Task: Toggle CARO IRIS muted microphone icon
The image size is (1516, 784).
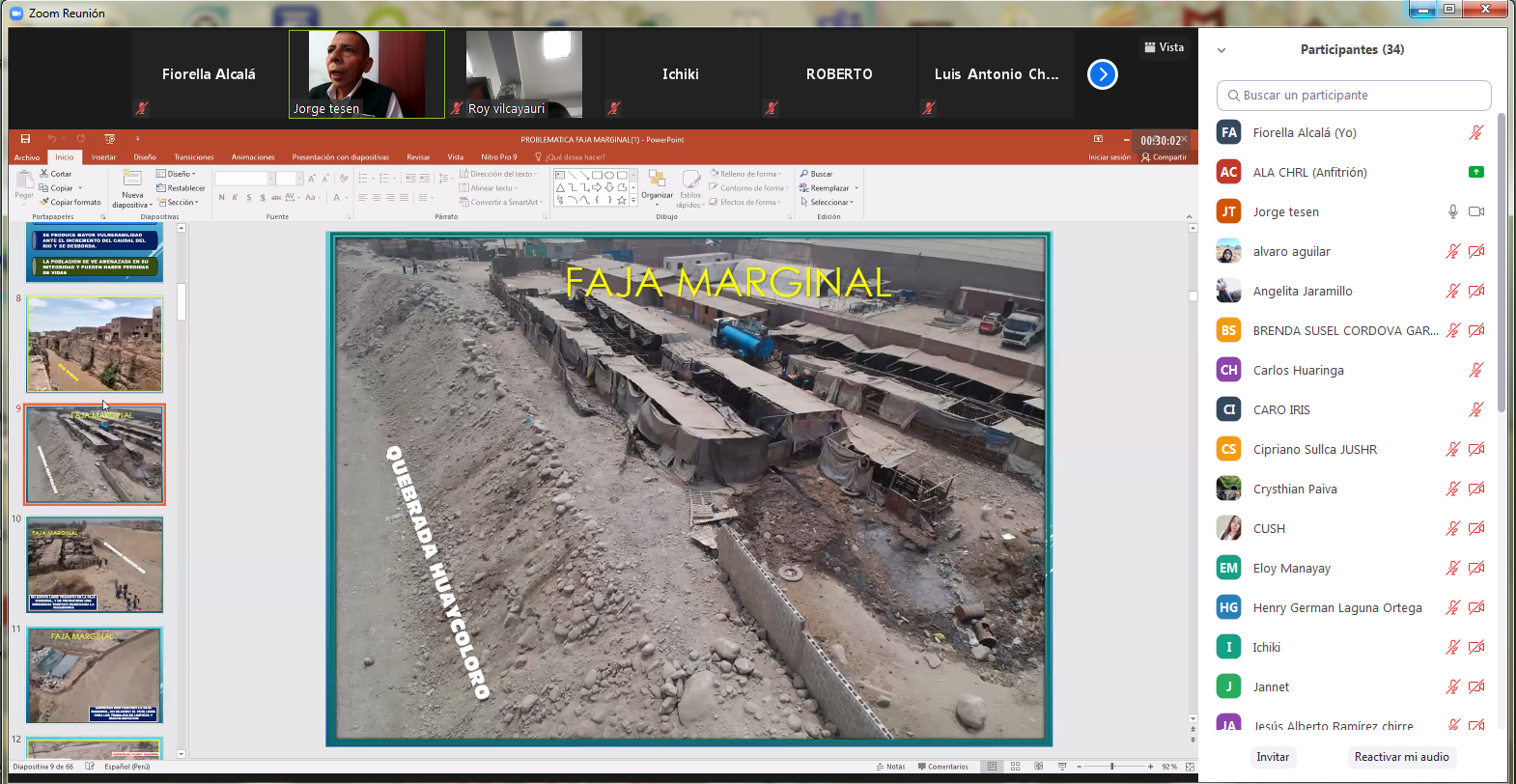Action: click(x=1476, y=409)
